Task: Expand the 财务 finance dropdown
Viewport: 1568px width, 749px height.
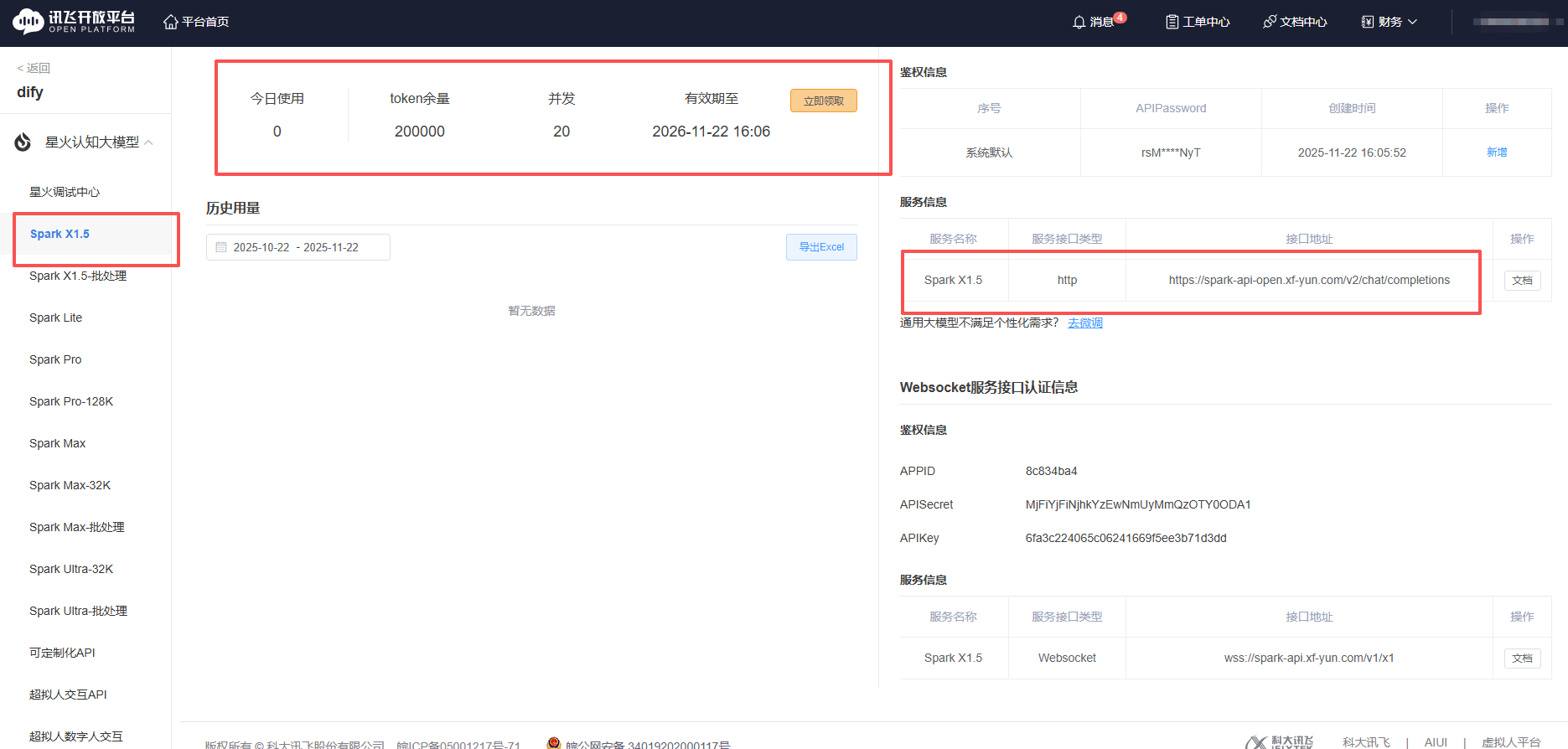Action: click(x=1389, y=22)
